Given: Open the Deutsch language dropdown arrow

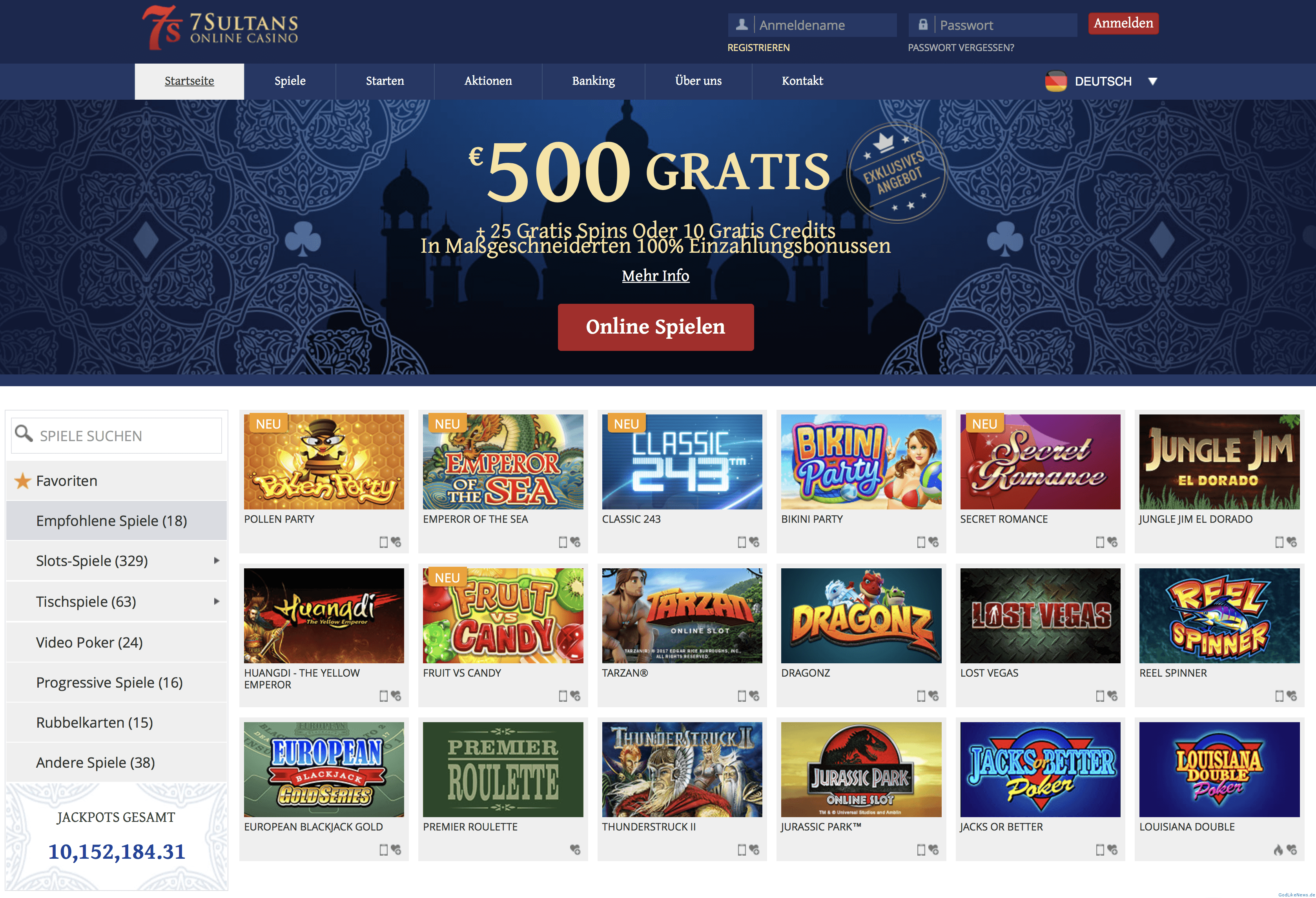Looking at the screenshot, I should (x=1152, y=82).
